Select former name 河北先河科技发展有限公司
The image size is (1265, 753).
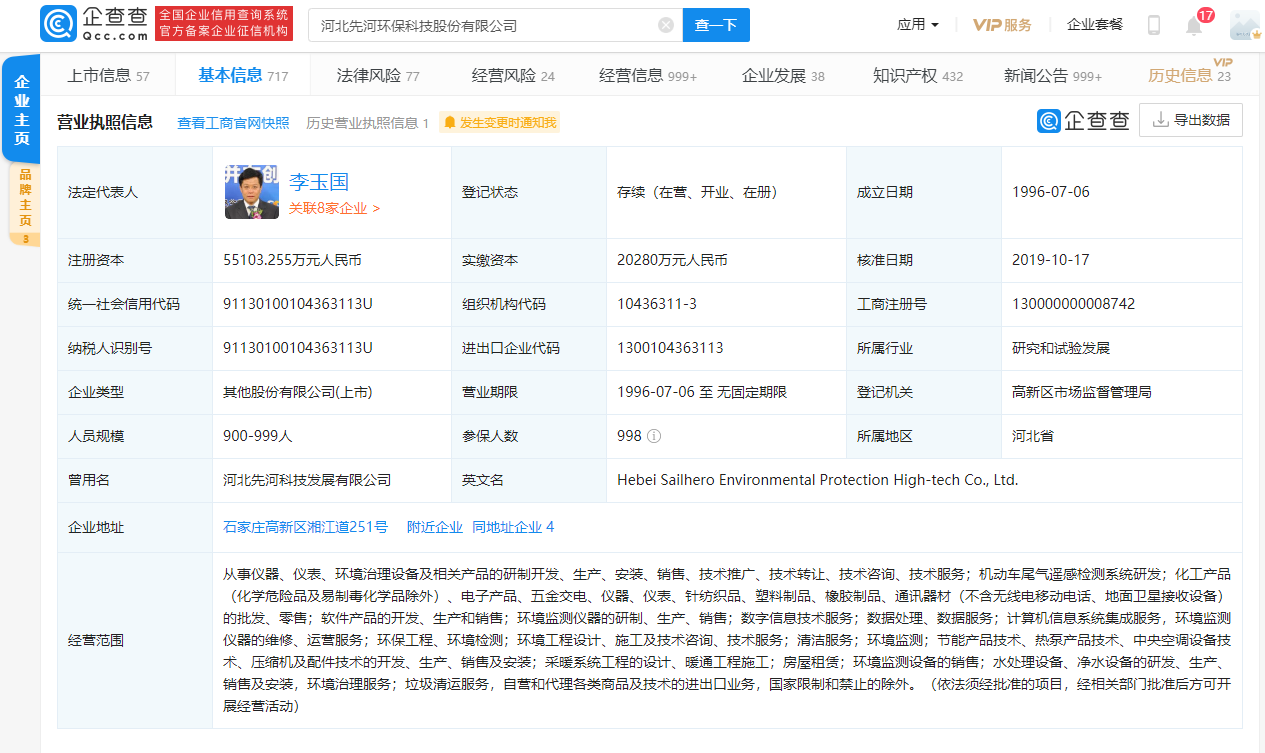(x=307, y=480)
